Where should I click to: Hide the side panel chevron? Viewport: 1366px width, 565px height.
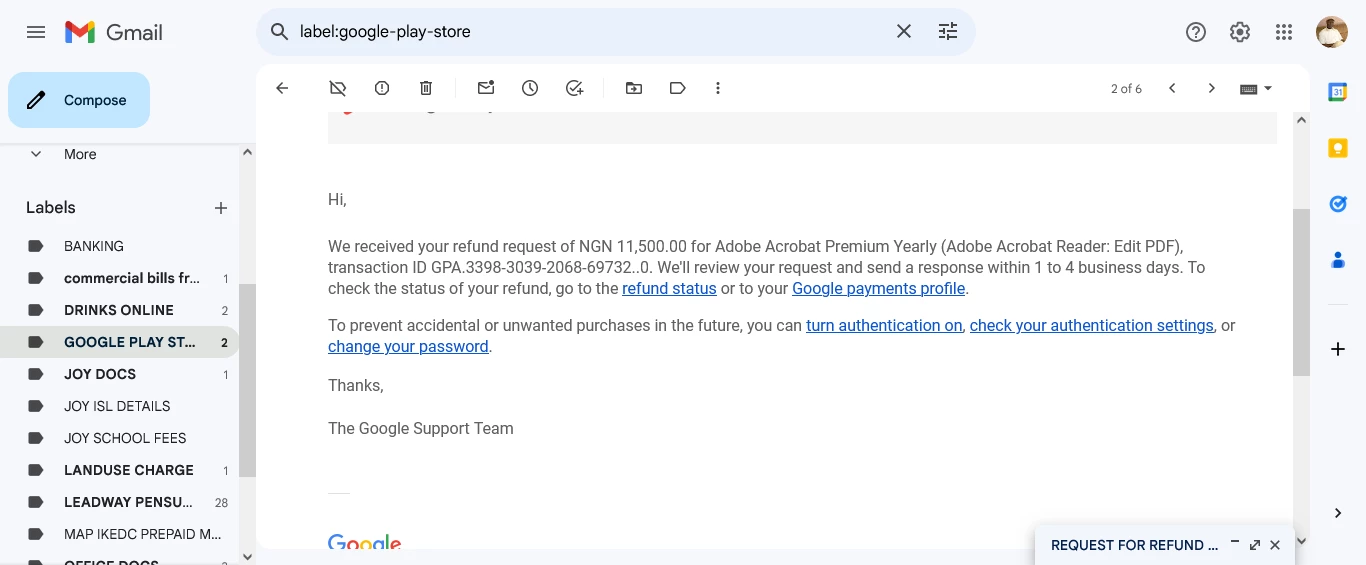point(1338,513)
